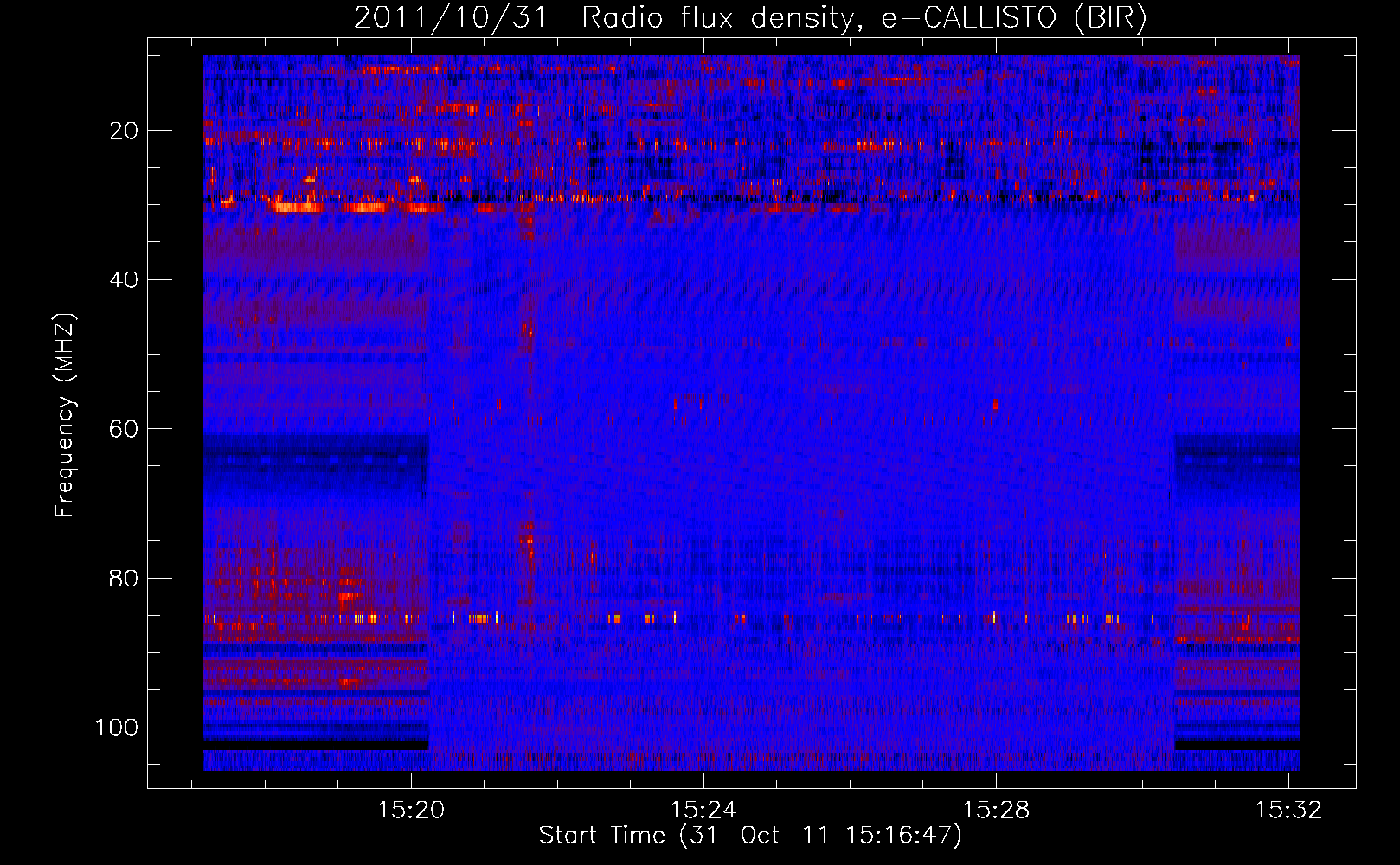Image resolution: width=1400 pixels, height=865 pixels.
Task: Select the frequency tick label "60"
Action: tap(125, 429)
